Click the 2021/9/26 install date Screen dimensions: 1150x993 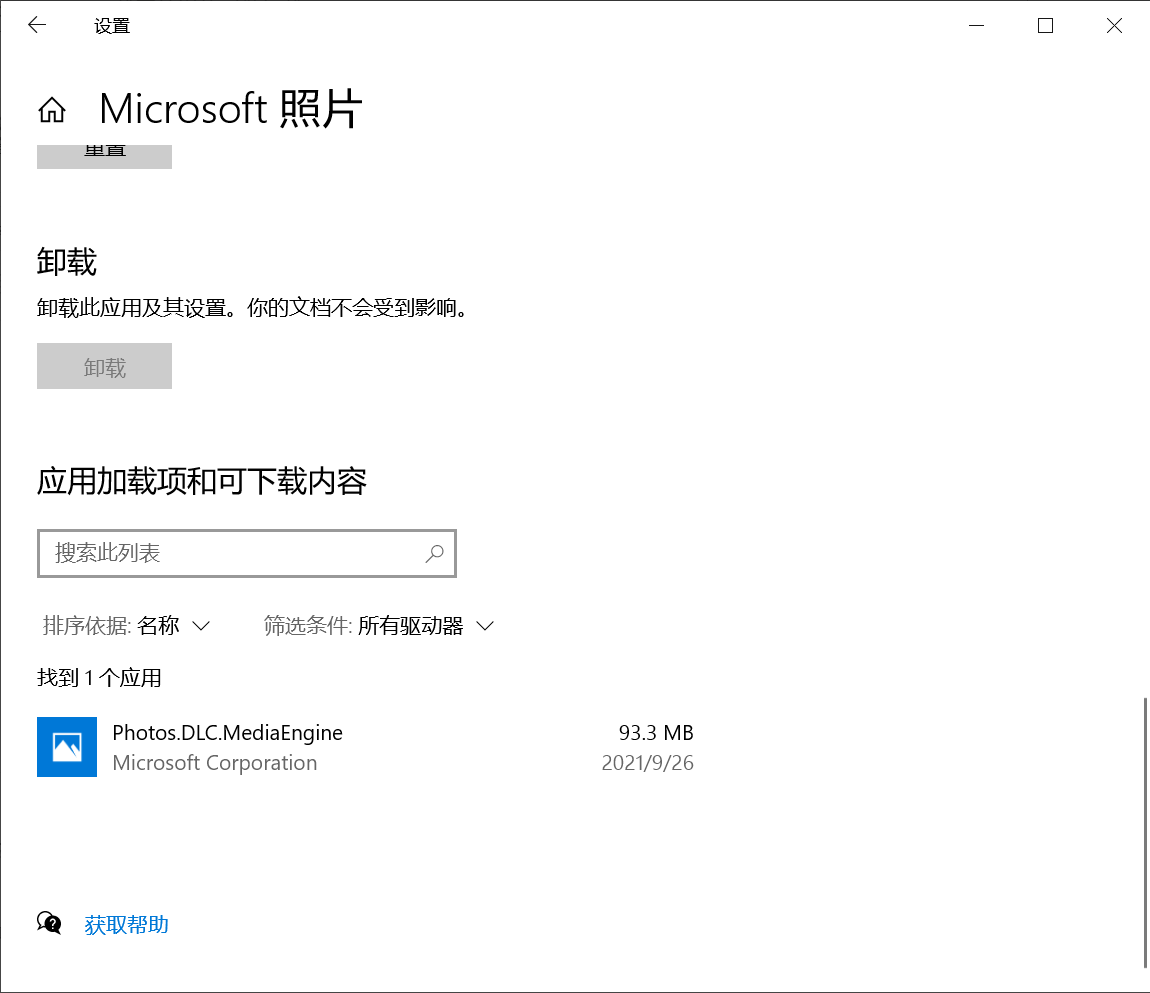coord(647,763)
